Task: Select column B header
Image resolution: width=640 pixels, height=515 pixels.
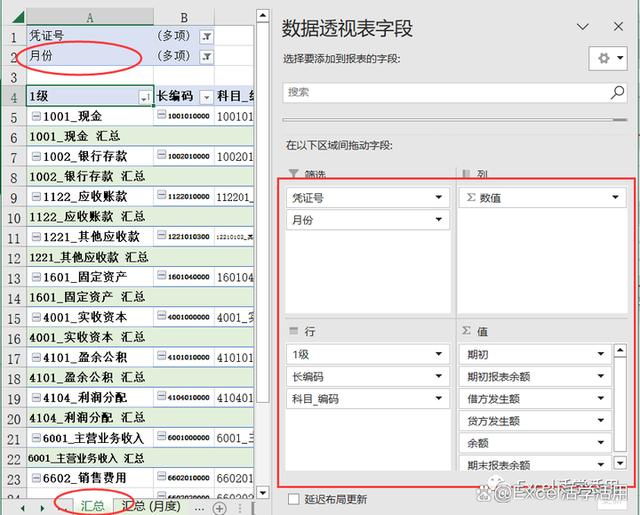Action: click(184, 18)
